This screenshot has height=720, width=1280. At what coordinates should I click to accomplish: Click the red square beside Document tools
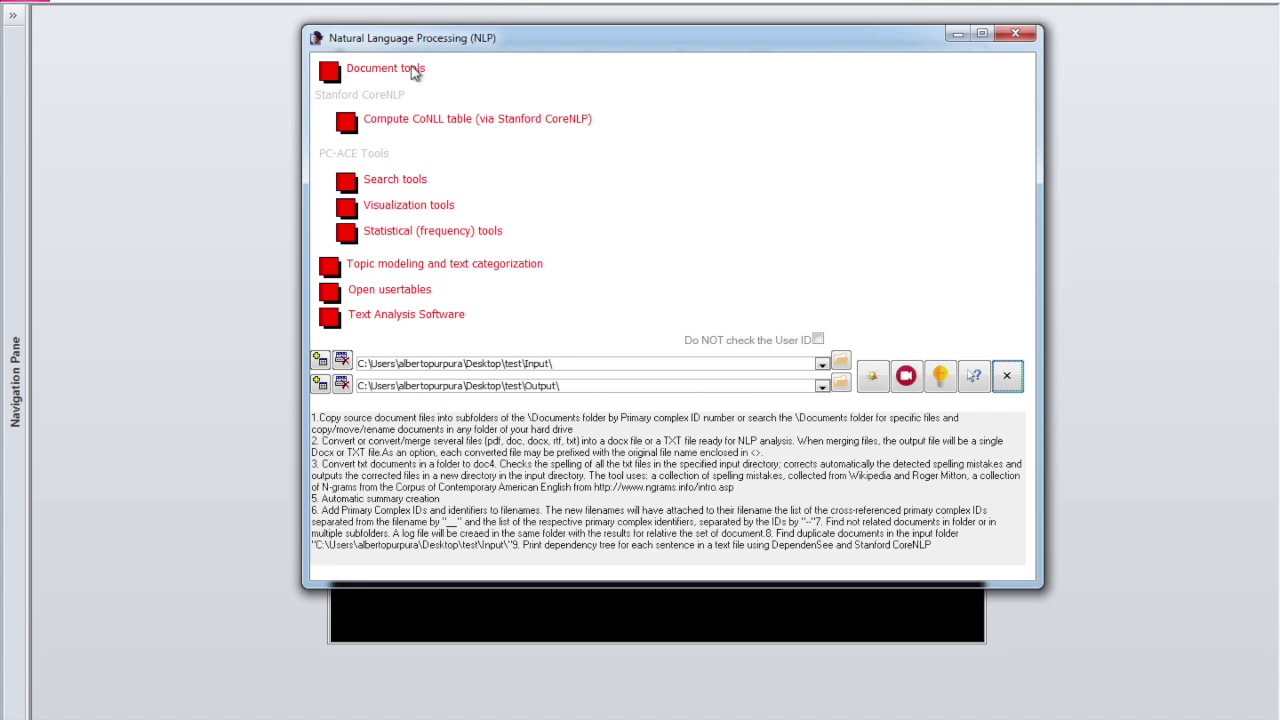[329, 71]
